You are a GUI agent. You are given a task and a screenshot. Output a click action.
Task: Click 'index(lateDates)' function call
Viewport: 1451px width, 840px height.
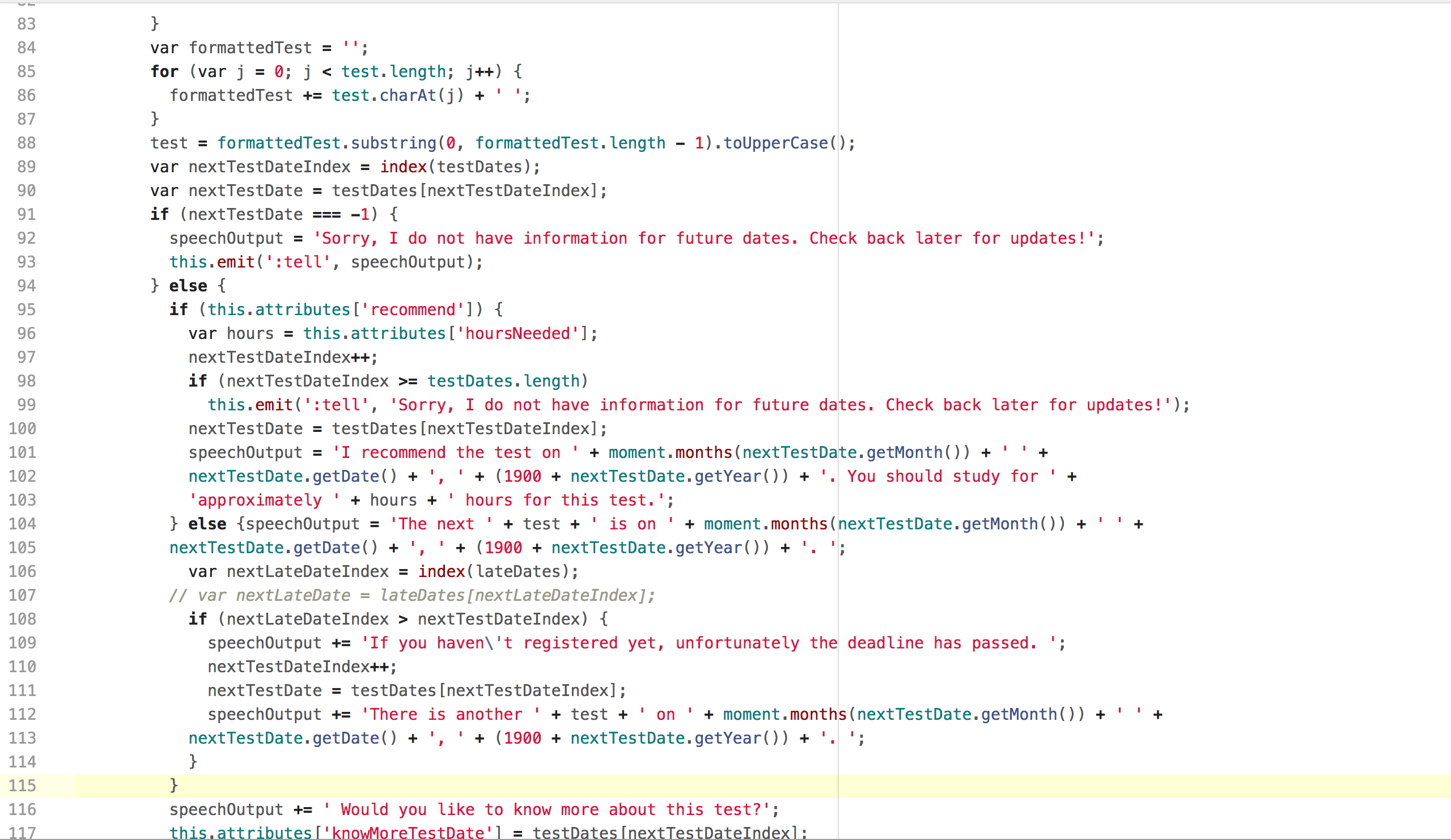(497, 572)
